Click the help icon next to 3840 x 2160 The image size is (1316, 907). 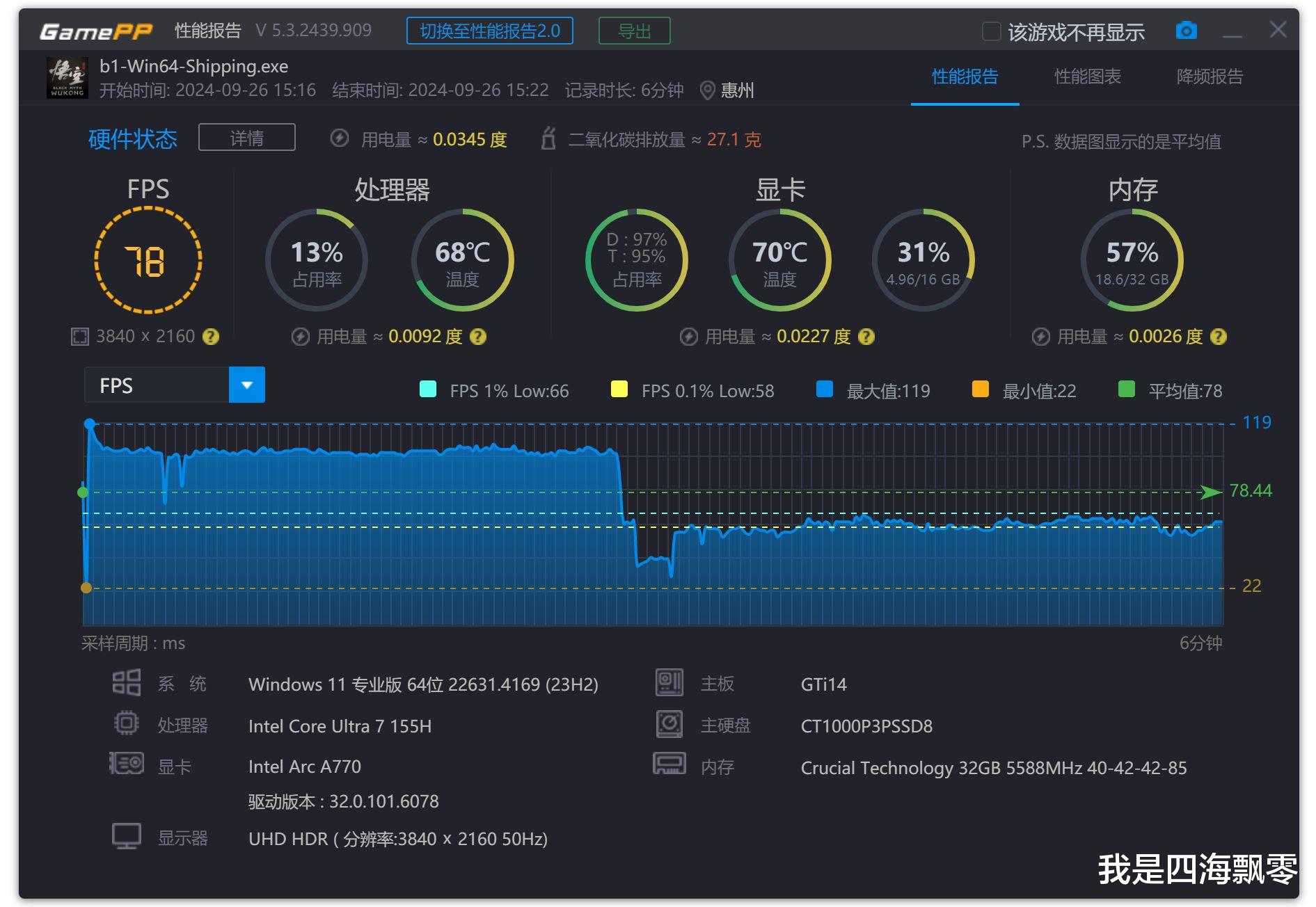(x=210, y=337)
